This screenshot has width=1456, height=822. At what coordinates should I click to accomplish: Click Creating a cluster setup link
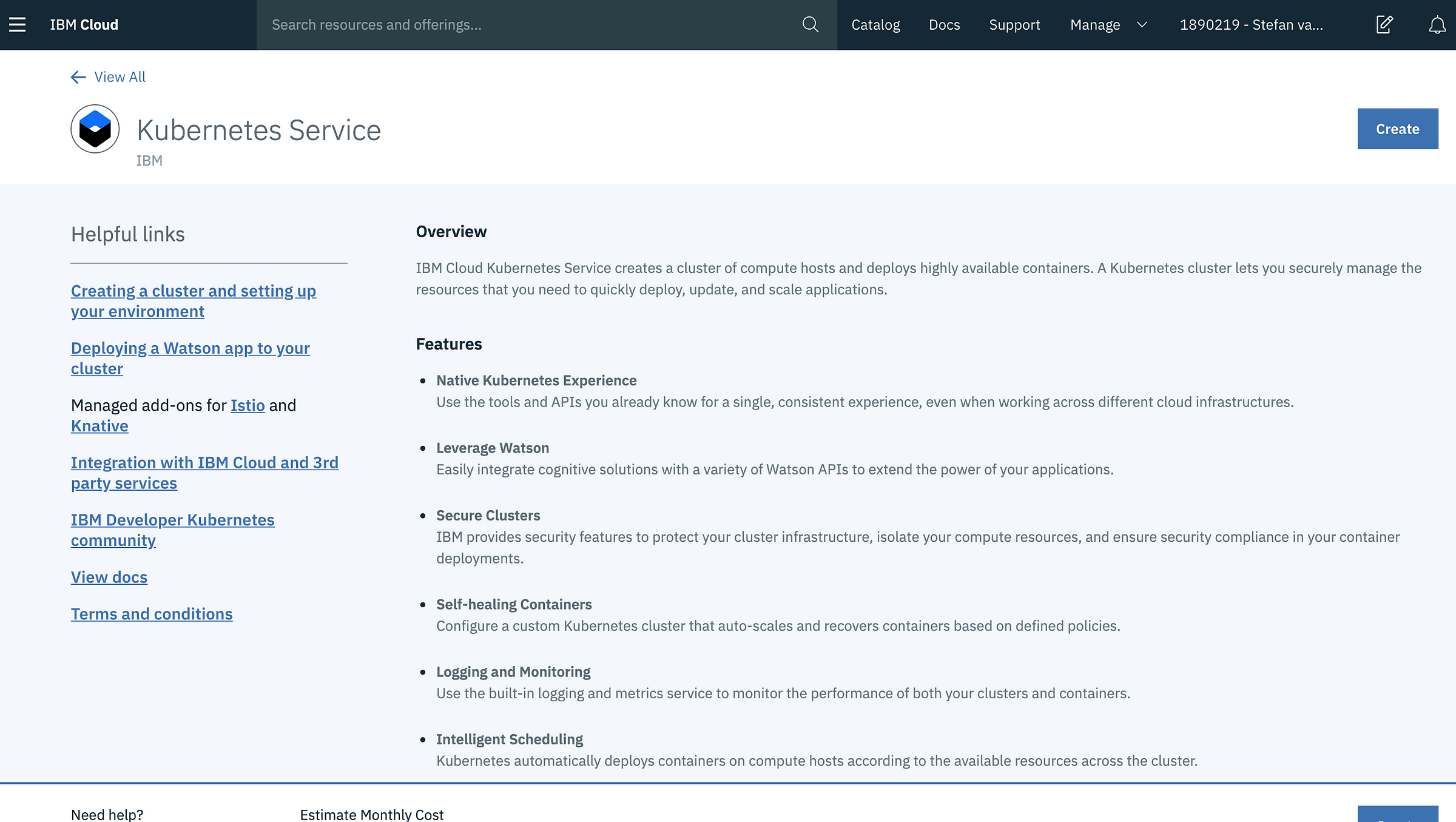point(193,300)
